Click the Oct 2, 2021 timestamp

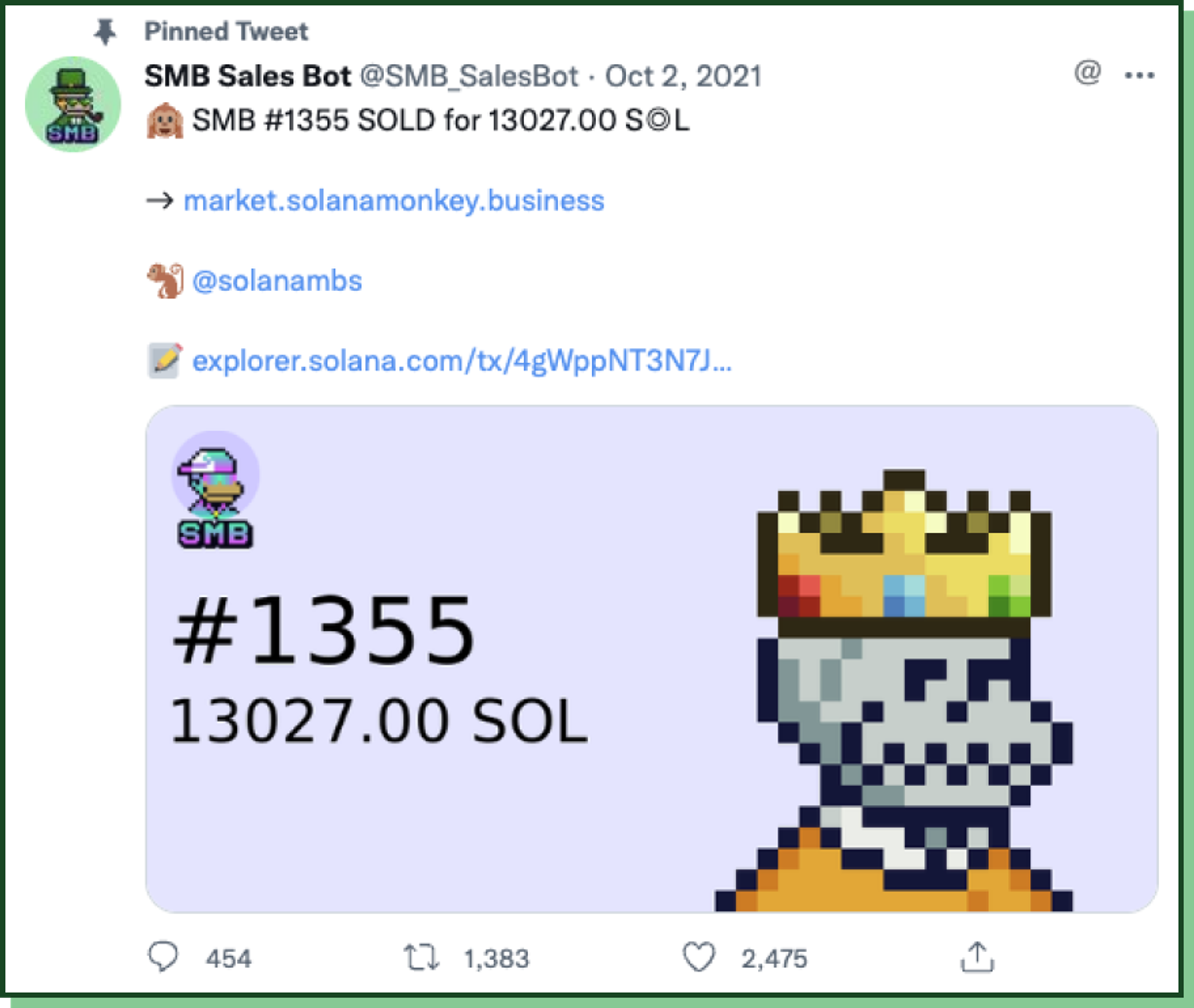point(683,76)
